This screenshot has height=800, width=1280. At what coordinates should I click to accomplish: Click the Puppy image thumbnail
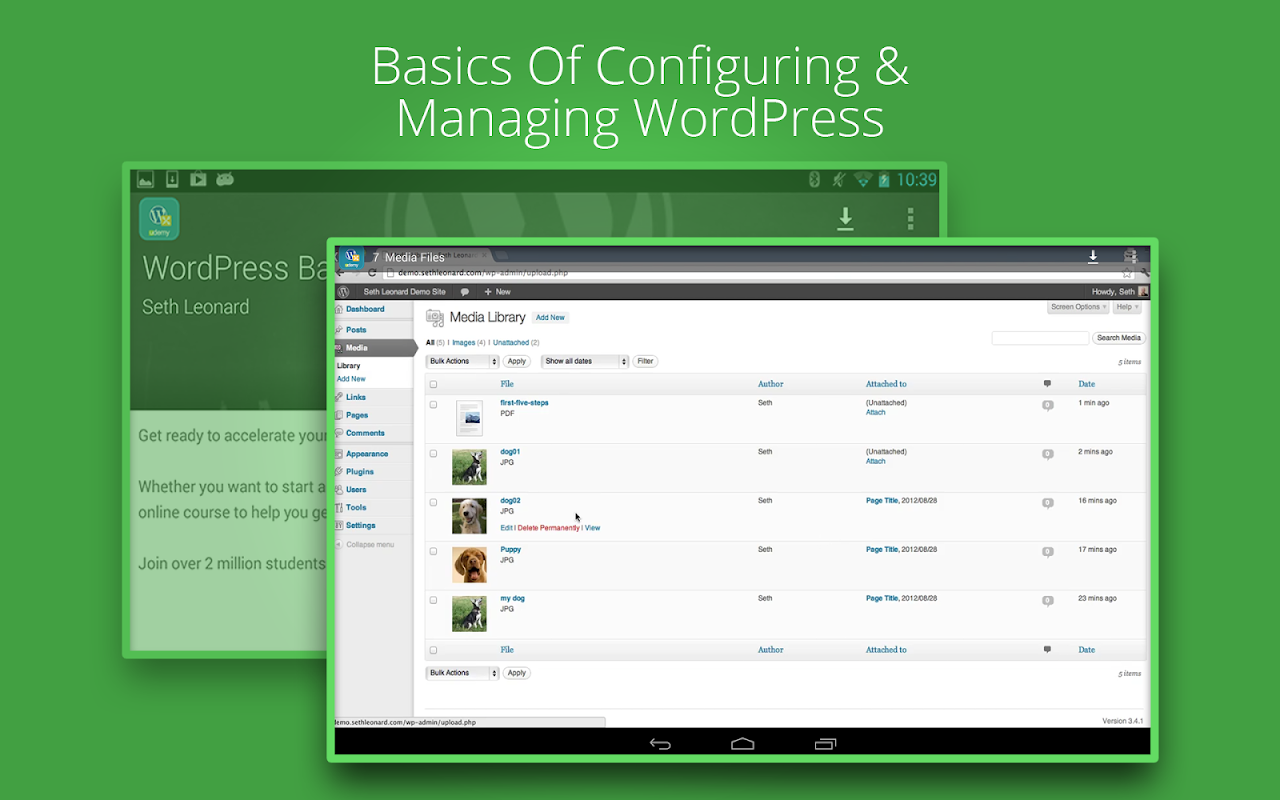click(469, 565)
